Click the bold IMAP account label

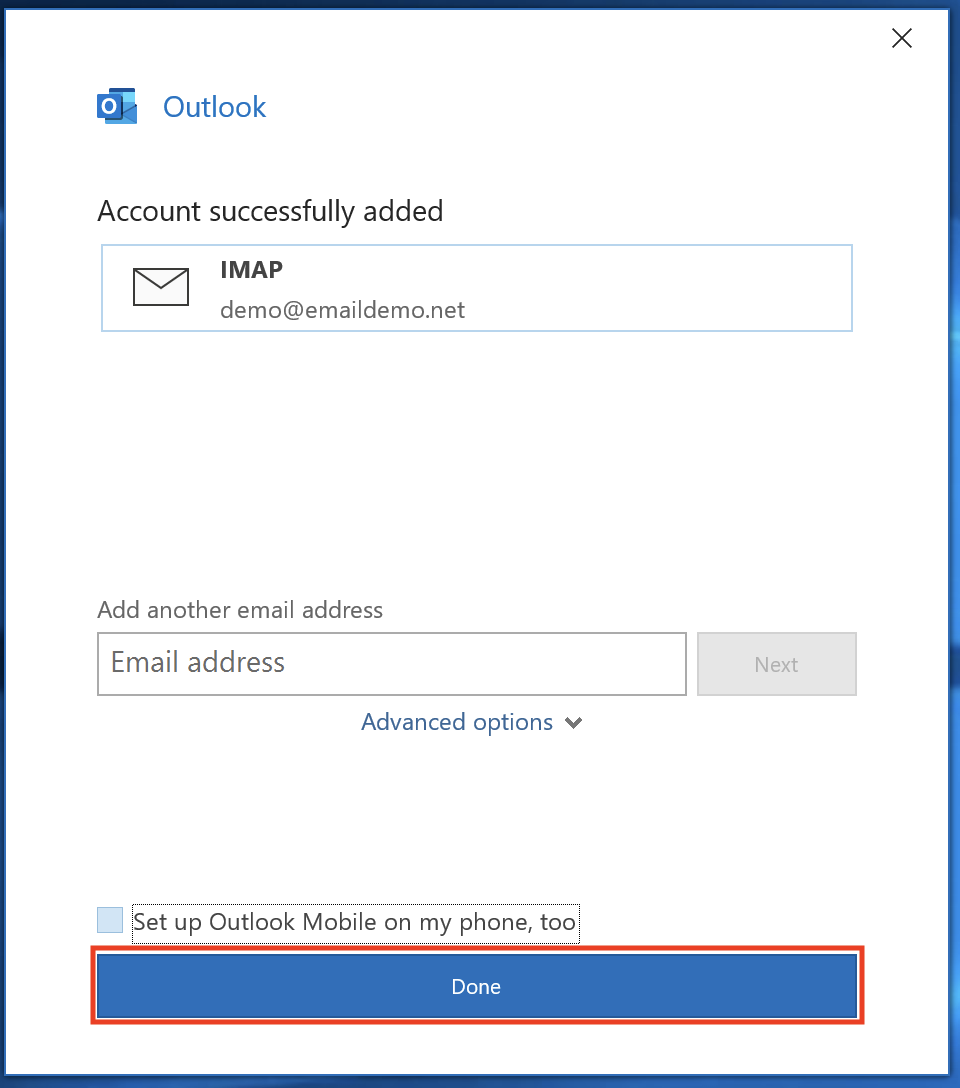click(252, 269)
